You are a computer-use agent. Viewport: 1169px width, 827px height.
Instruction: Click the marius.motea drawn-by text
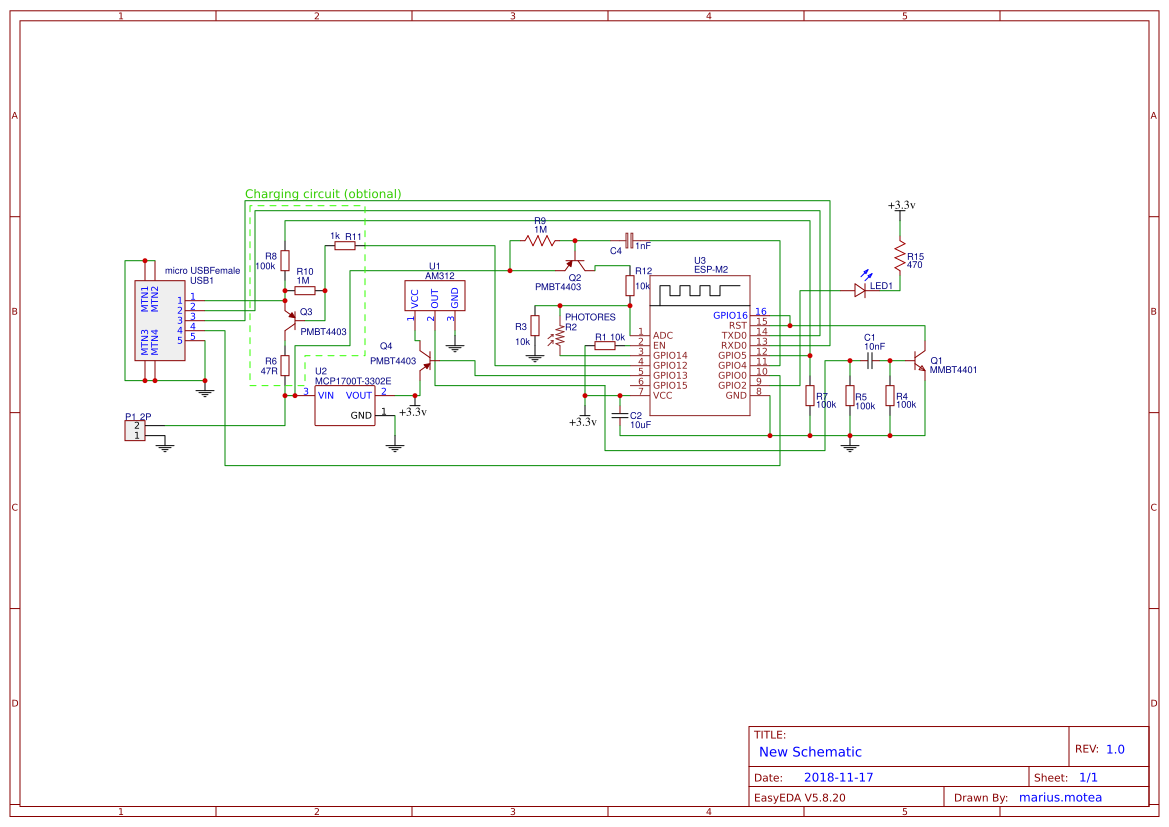1060,797
